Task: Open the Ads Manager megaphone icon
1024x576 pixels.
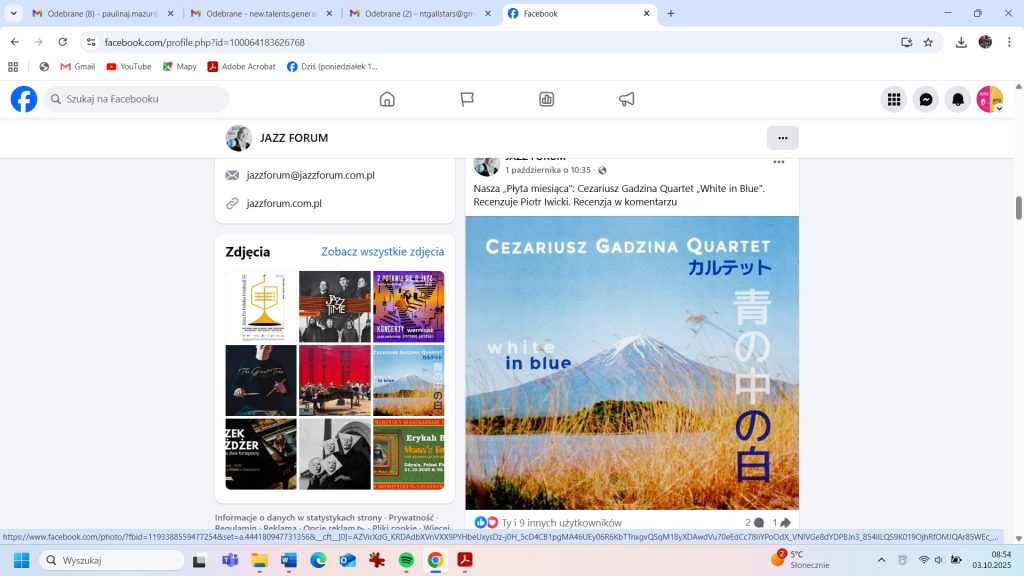Action: pyautogui.click(x=627, y=99)
